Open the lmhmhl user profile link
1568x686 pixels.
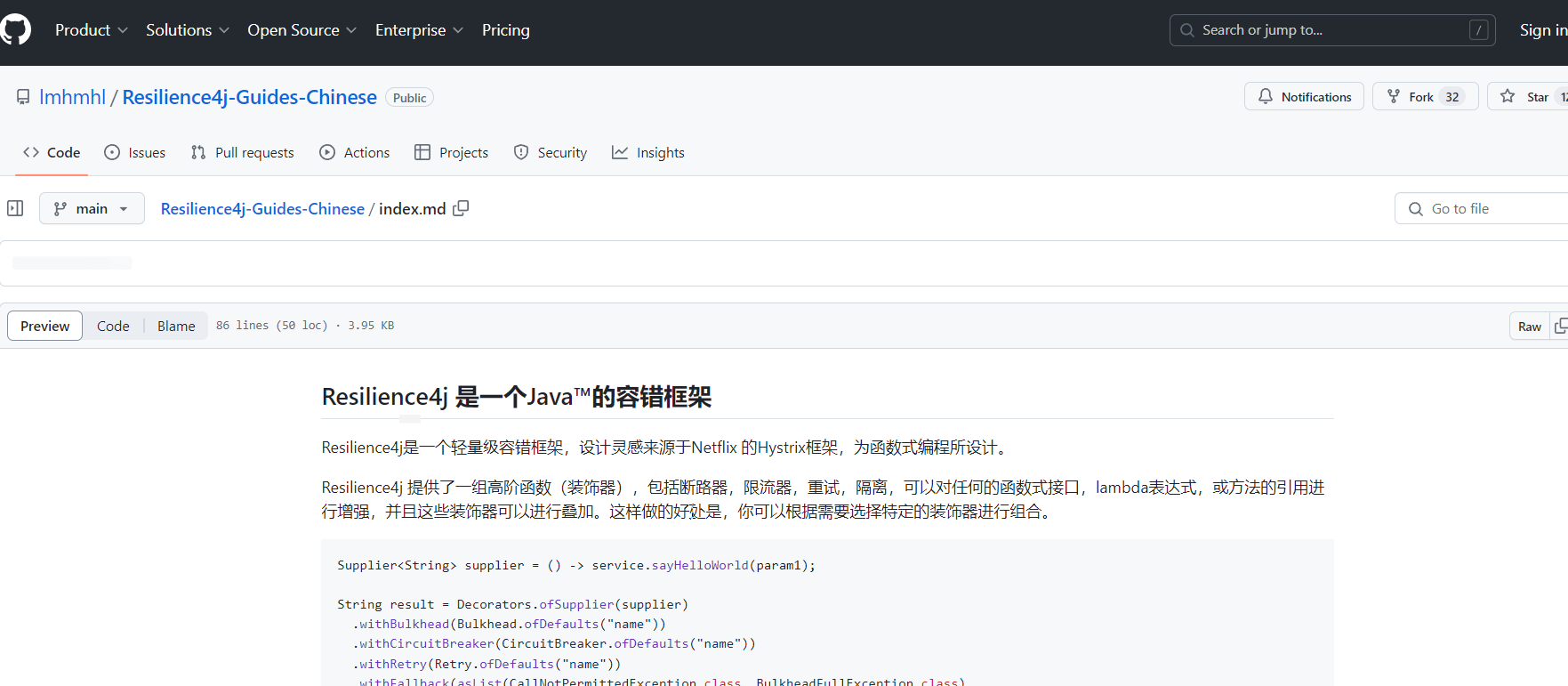click(x=72, y=97)
